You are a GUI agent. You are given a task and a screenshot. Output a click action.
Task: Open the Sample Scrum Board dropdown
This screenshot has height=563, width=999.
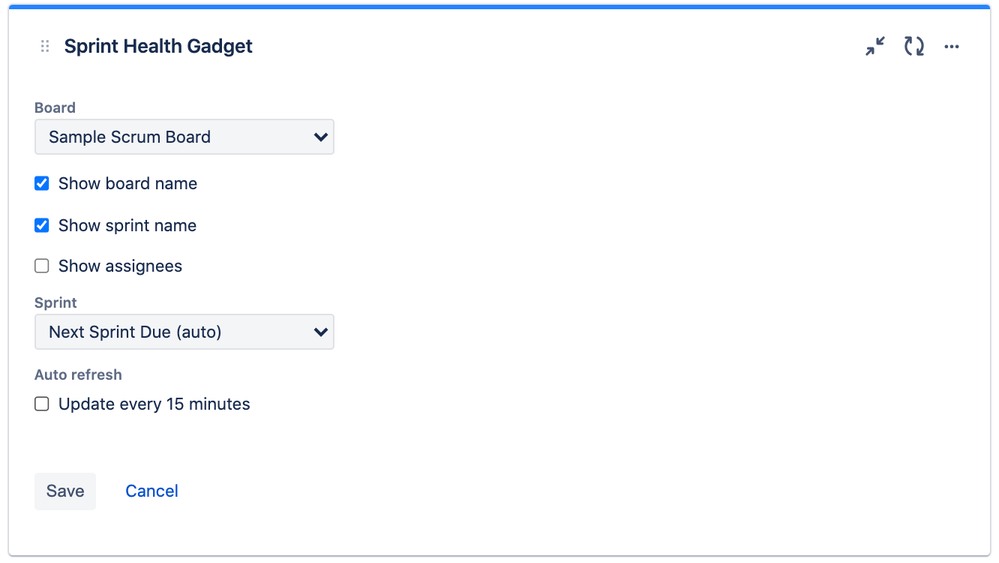click(x=184, y=137)
